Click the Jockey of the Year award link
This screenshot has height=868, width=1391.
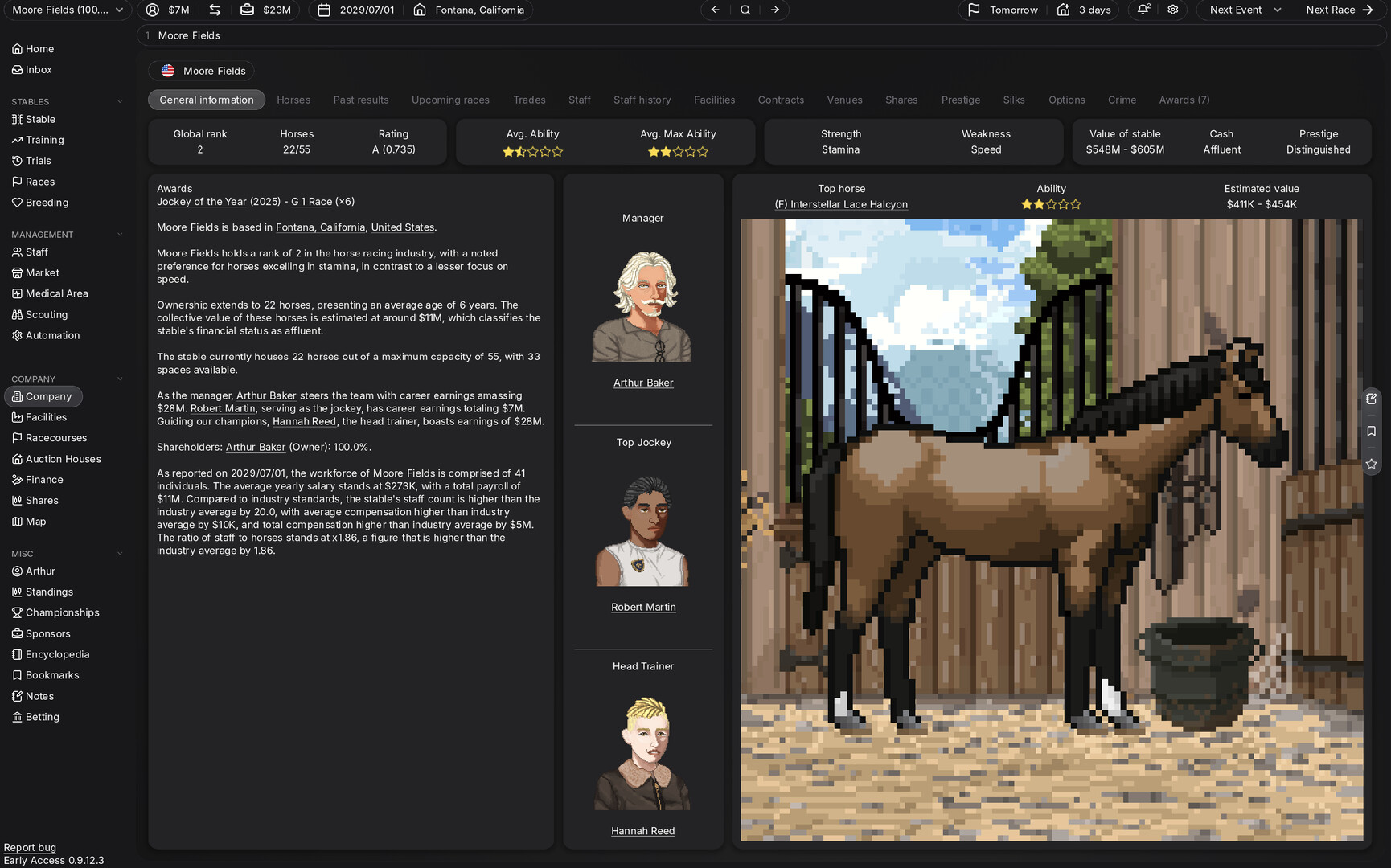point(202,202)
